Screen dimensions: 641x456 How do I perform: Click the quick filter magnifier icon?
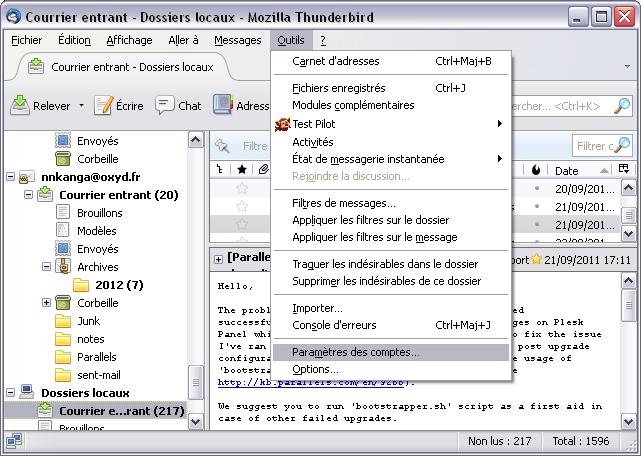pos(622,145)
